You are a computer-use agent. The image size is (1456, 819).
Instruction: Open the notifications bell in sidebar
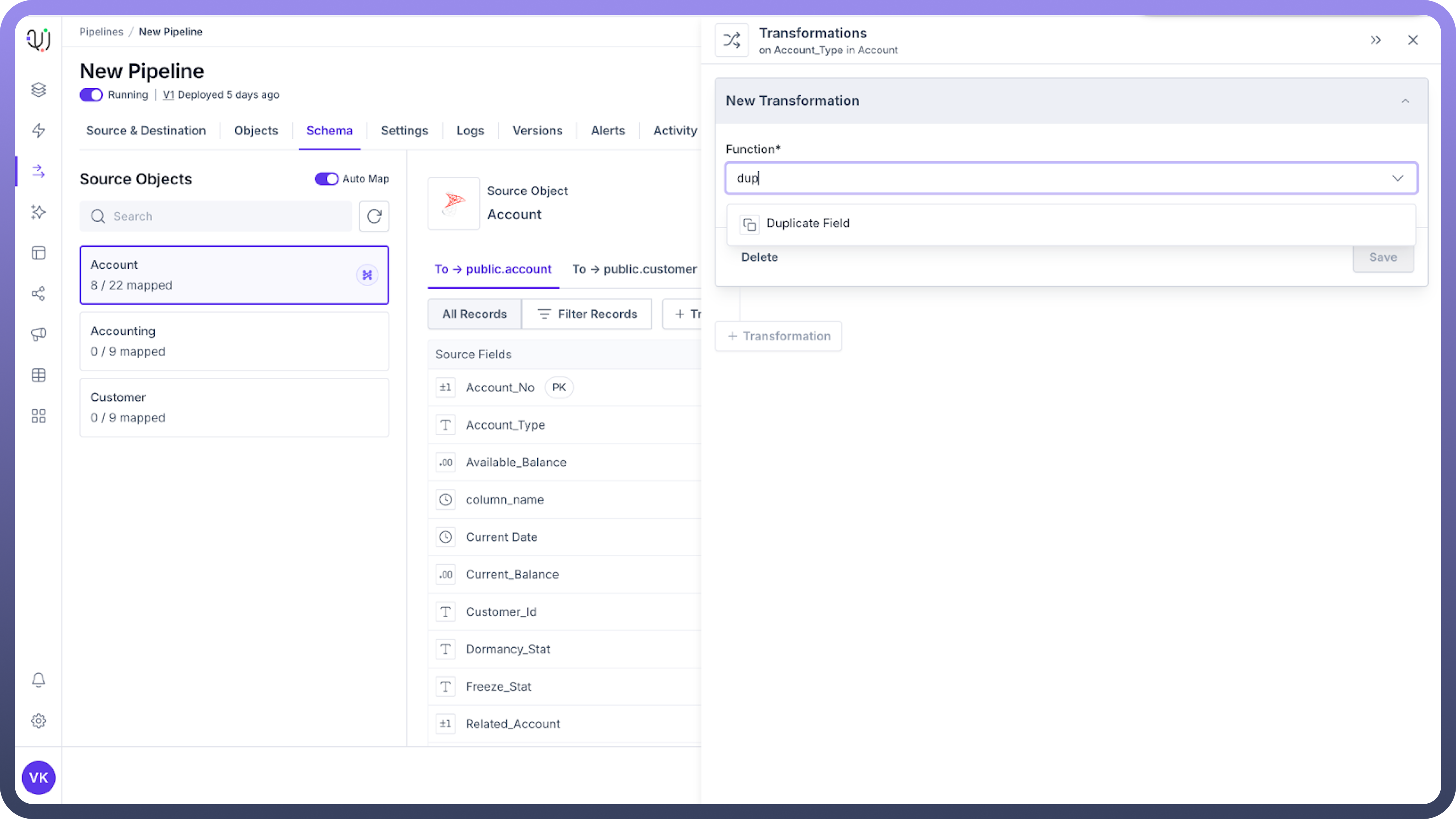[39, 680]
